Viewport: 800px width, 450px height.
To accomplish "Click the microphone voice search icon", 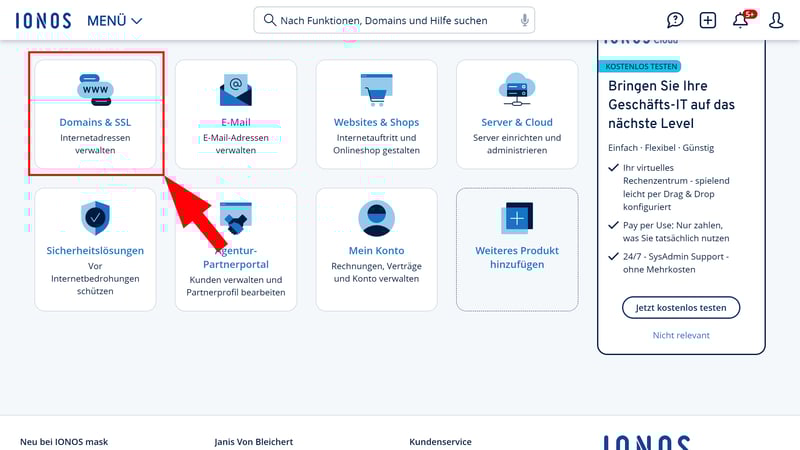I will tap(524, 20).
